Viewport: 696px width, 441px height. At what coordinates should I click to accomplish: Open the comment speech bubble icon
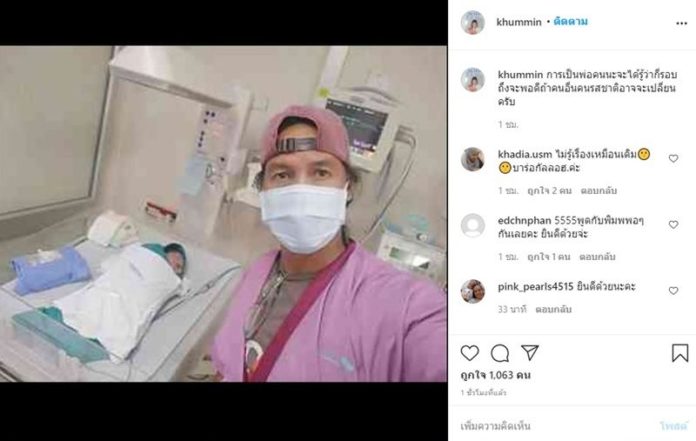[500, 353]
